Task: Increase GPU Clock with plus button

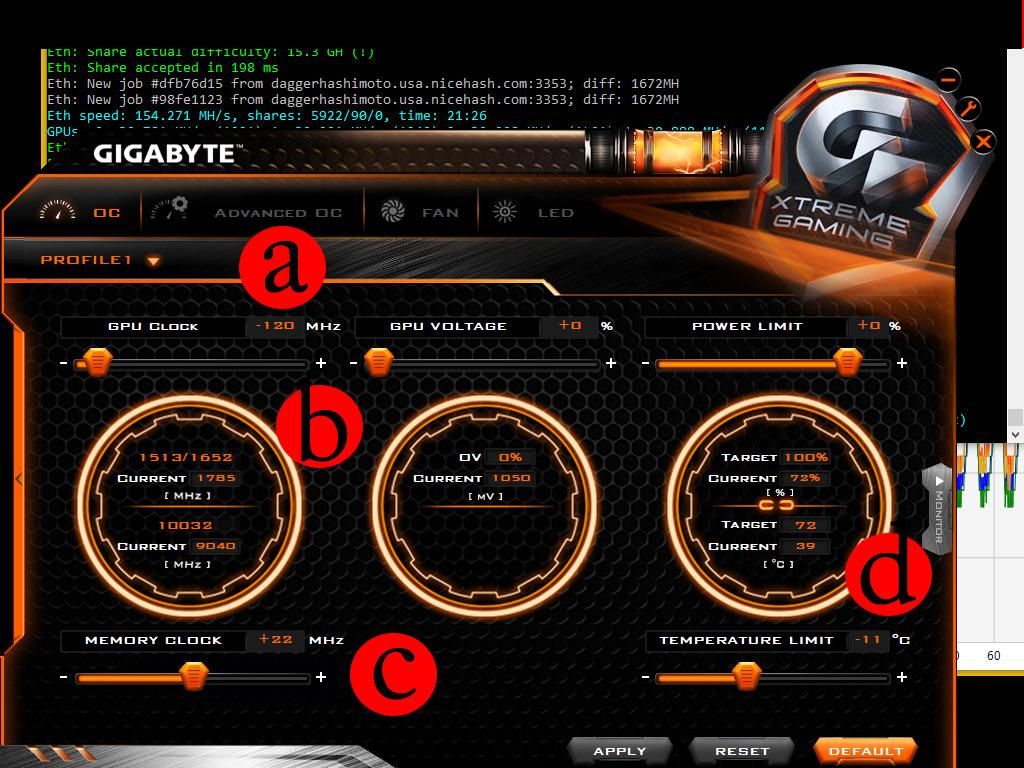Action: (321, 363)
